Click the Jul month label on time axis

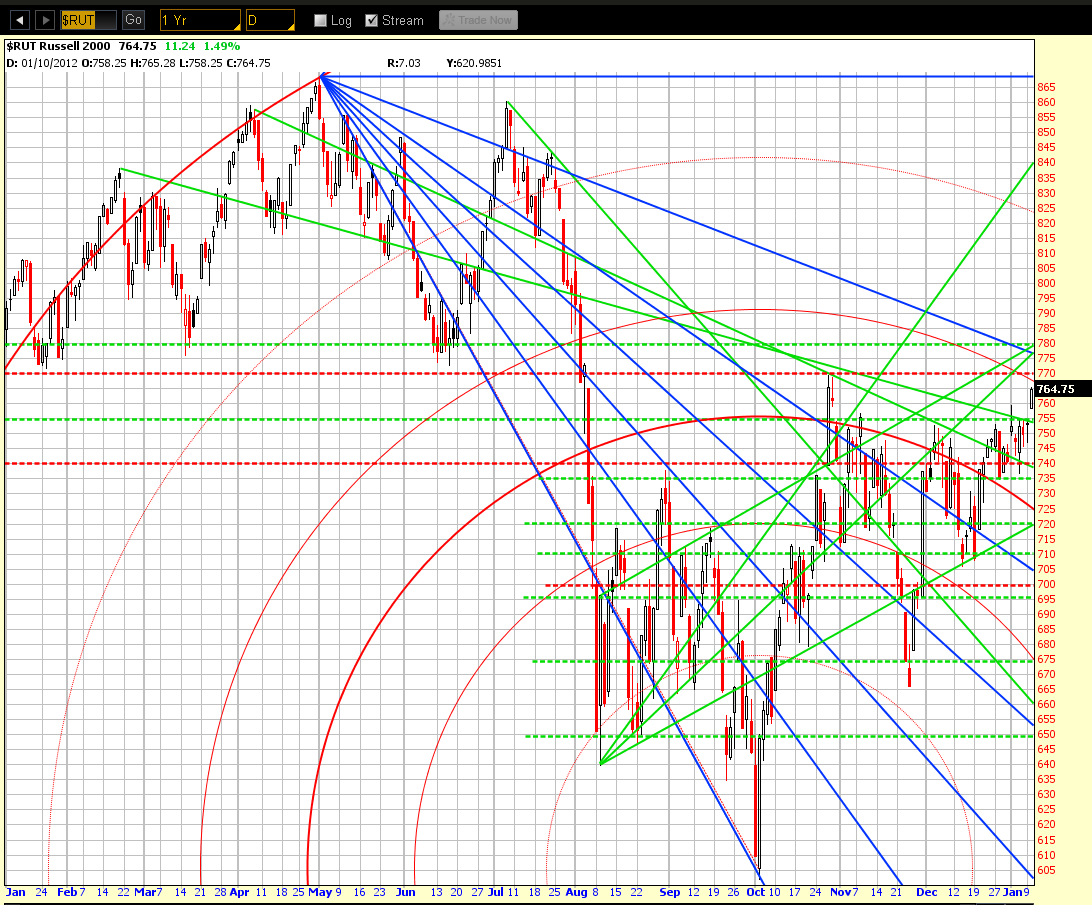click(496, 892)
